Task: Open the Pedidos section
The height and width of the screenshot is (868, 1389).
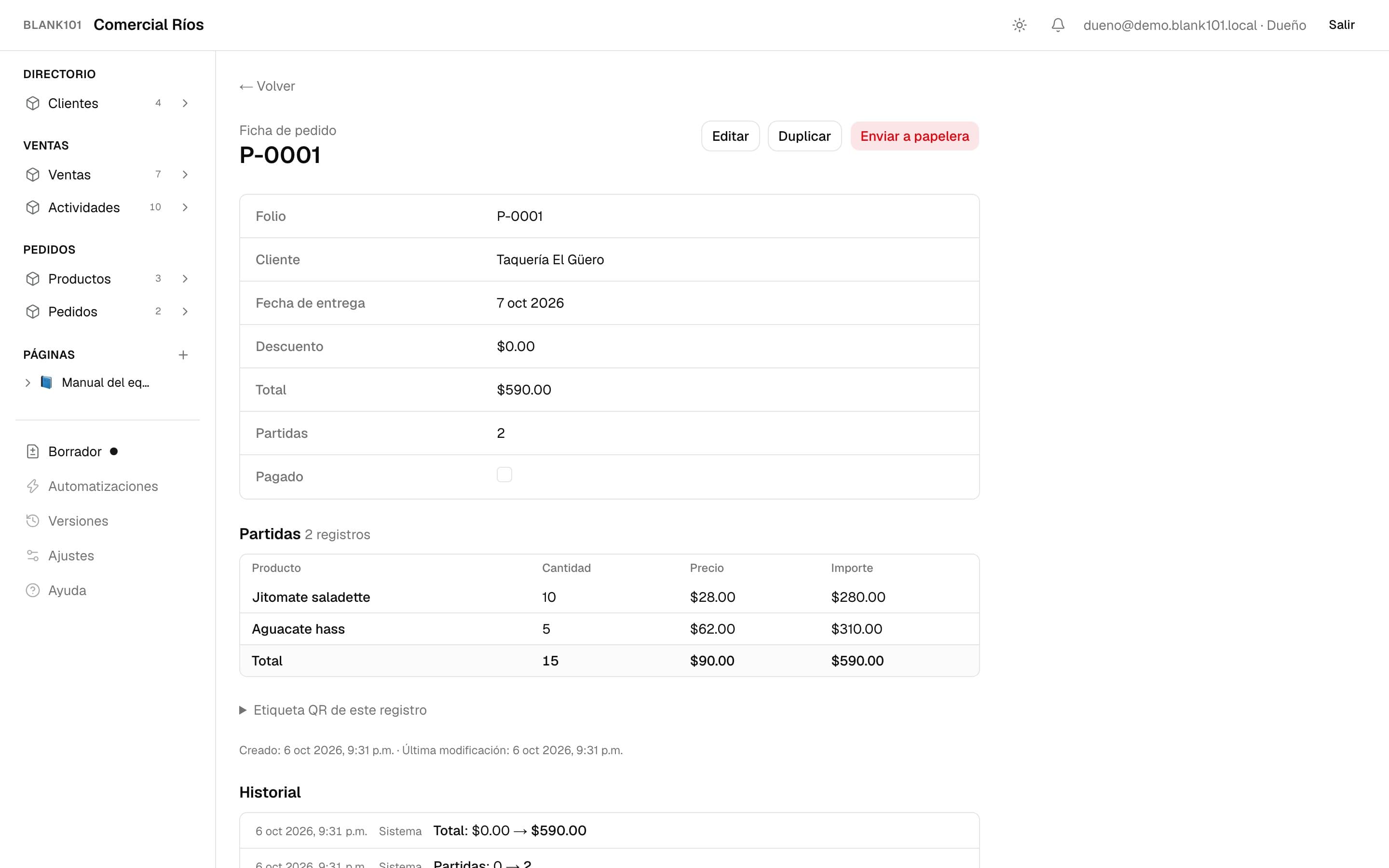Action: (x=73, y=311)
